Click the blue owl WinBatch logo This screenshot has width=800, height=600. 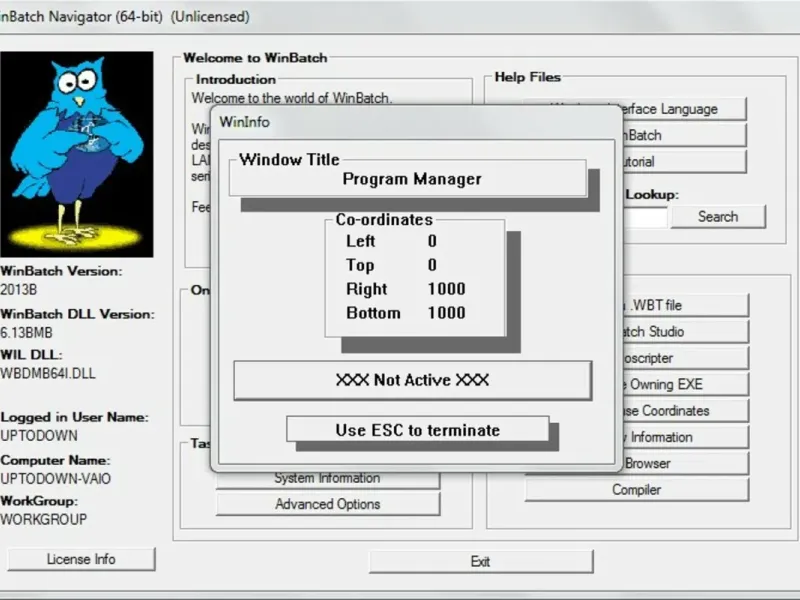[x=77, y=154]
